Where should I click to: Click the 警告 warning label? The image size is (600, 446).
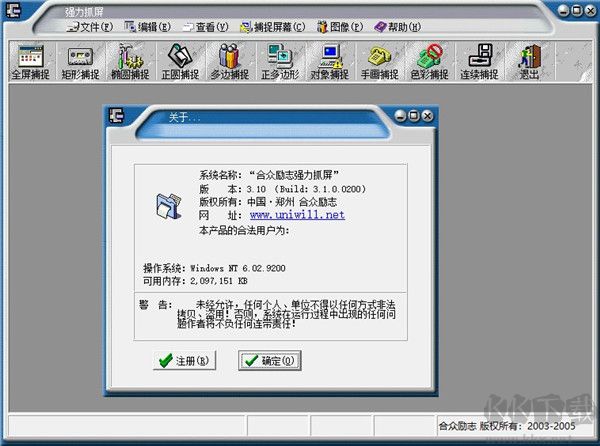tap(156, 305)
